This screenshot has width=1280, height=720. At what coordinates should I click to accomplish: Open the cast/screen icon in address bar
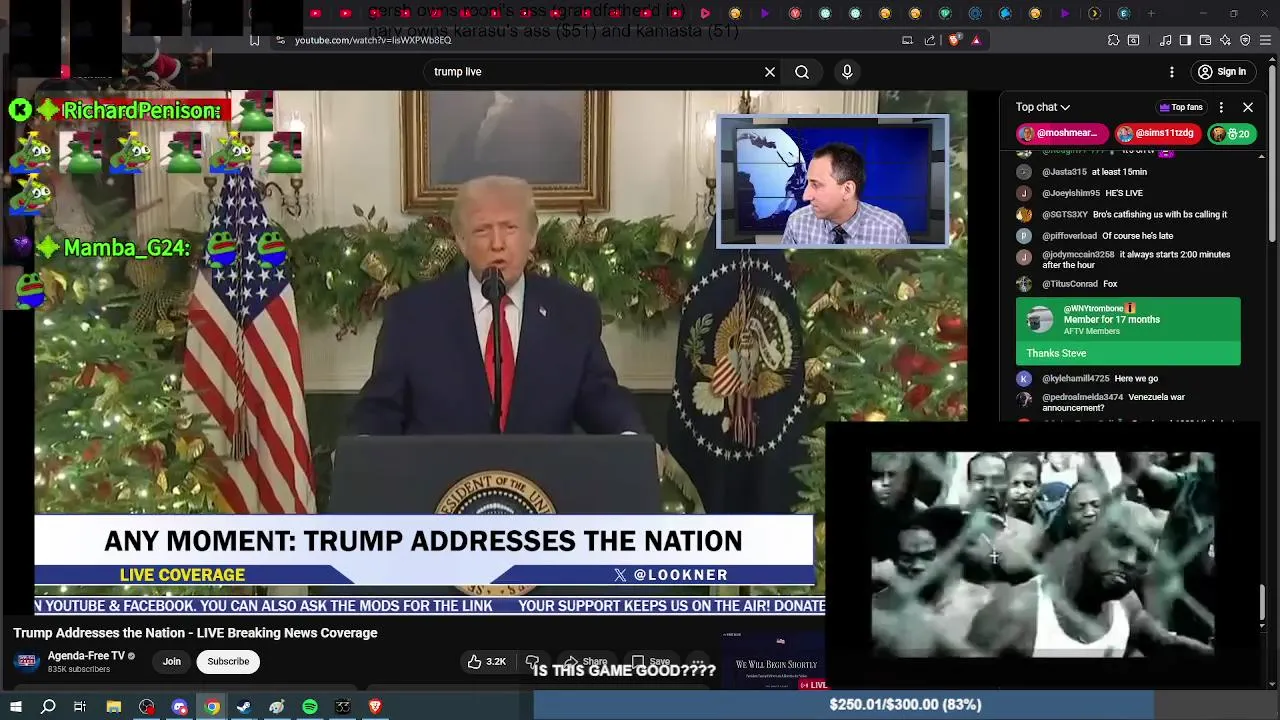907,40
